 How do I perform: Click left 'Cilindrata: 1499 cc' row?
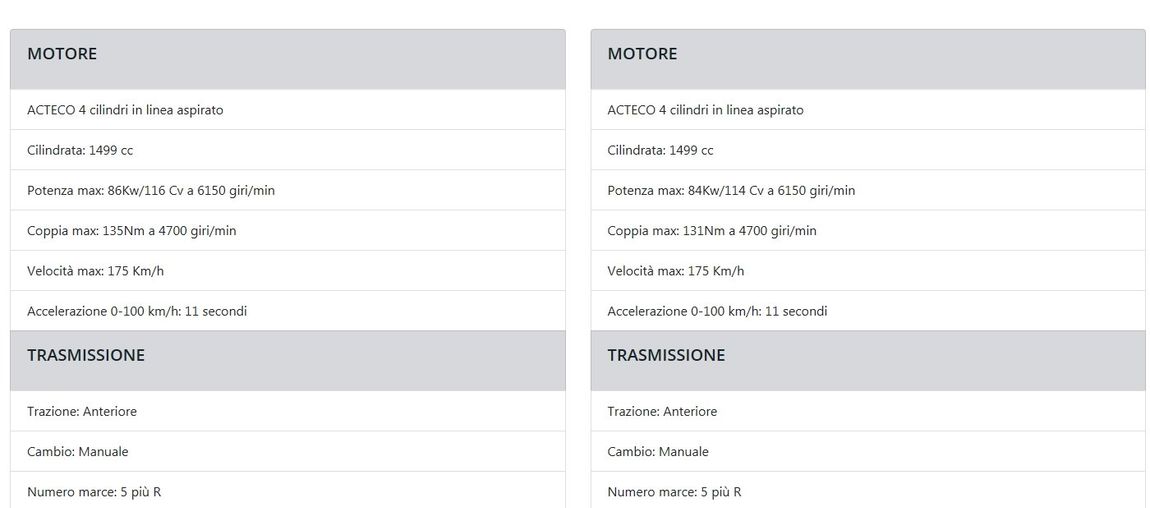pyautogui.click(x=288, y=150)
